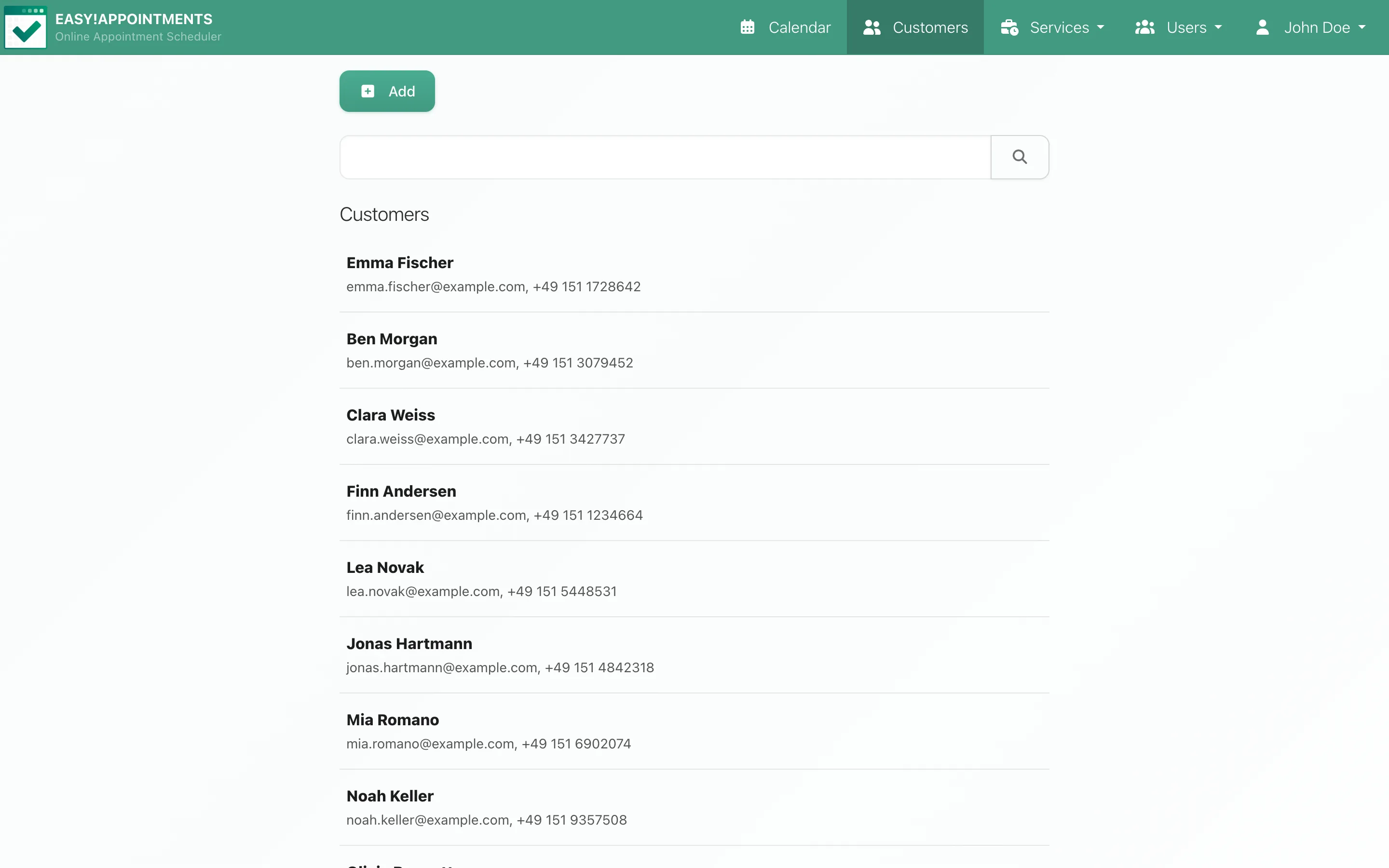This screenshot has width=1389, height=868.
Task: Click the Customers people icon in navbar
Action: (872, 27)
